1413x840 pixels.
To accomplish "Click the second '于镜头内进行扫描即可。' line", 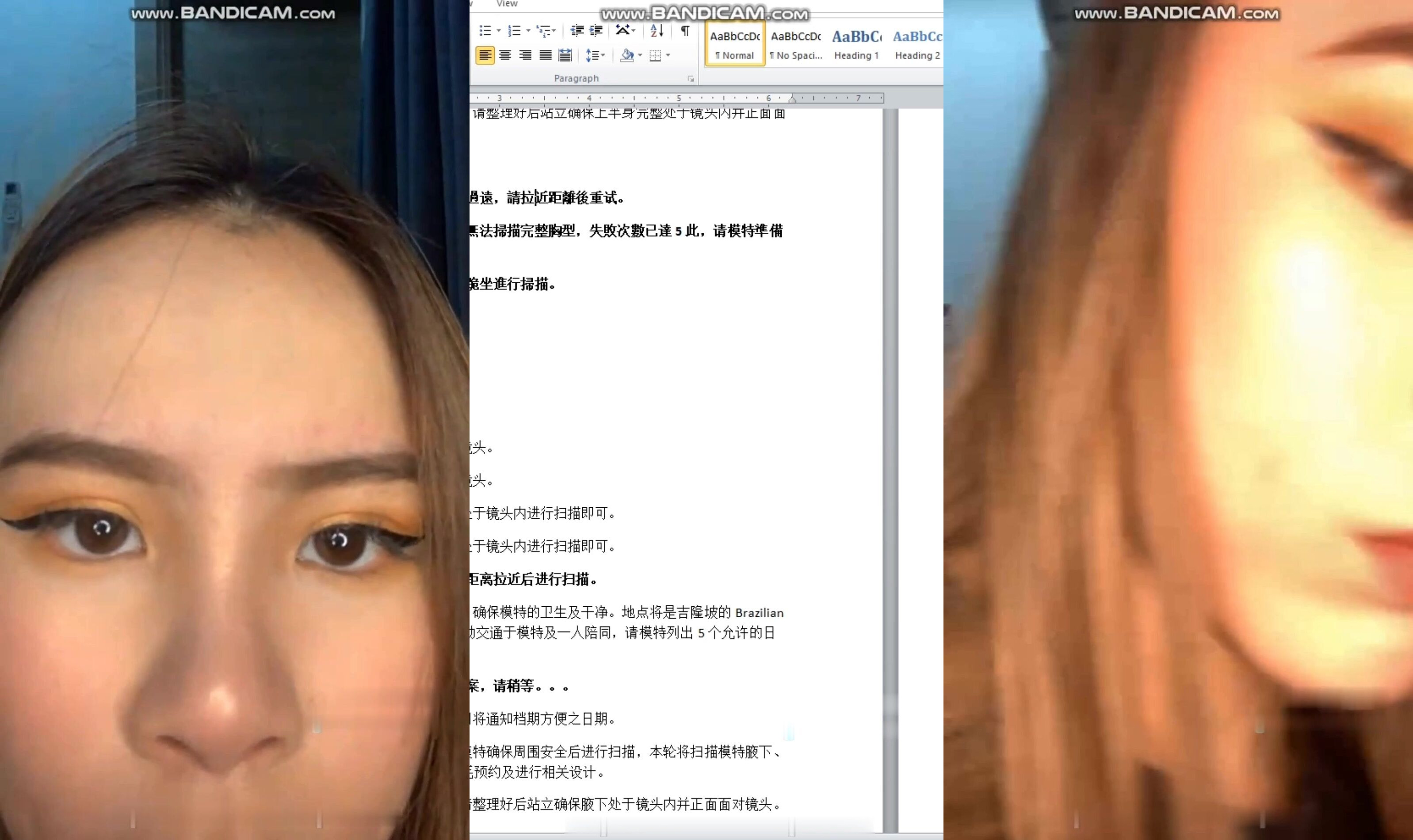I will [x=544, y=546].
